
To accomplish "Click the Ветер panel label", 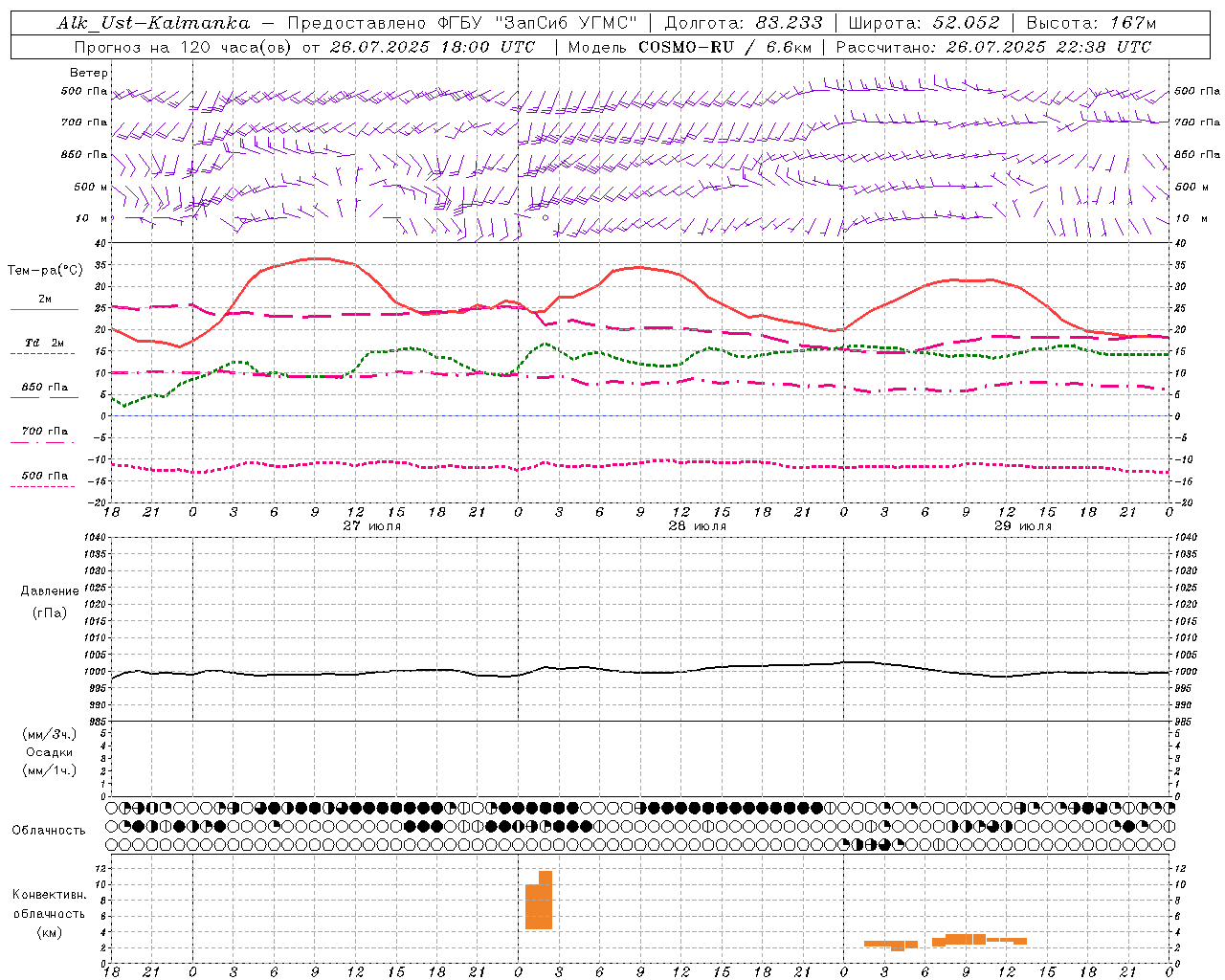I will pos(89,73).
